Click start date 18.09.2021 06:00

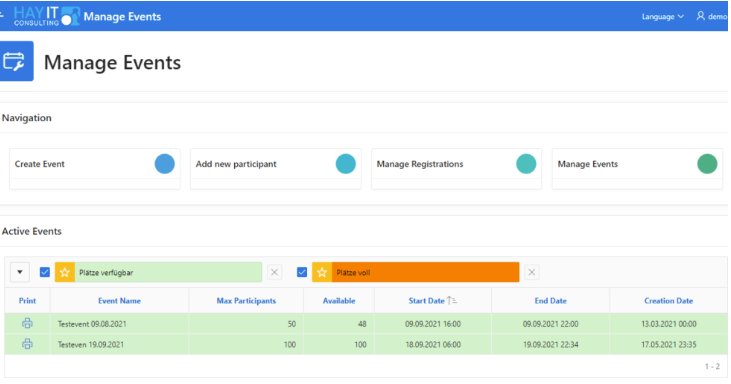433,345
